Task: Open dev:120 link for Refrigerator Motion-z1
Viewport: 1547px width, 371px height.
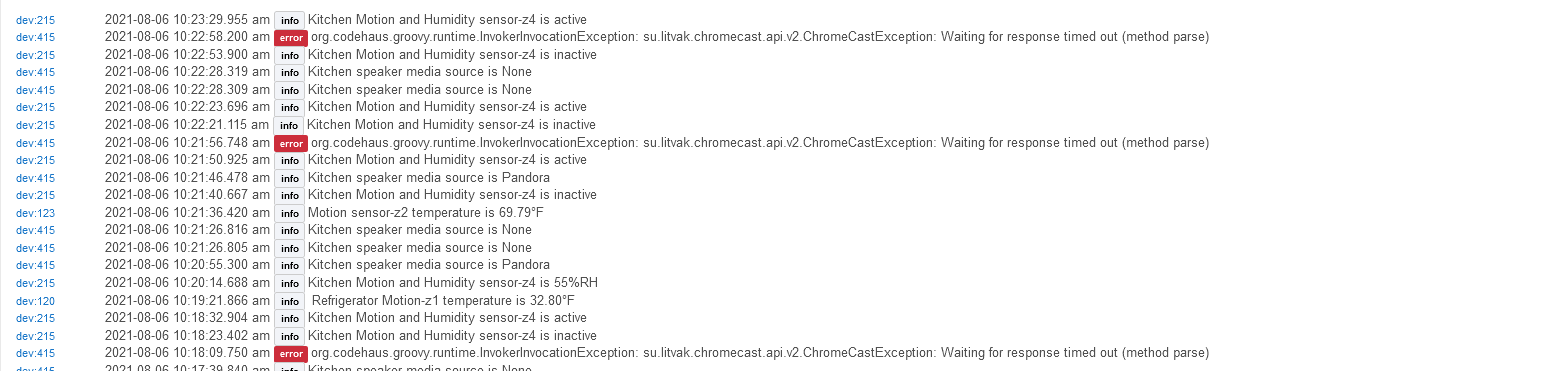Action: point(35,301)
